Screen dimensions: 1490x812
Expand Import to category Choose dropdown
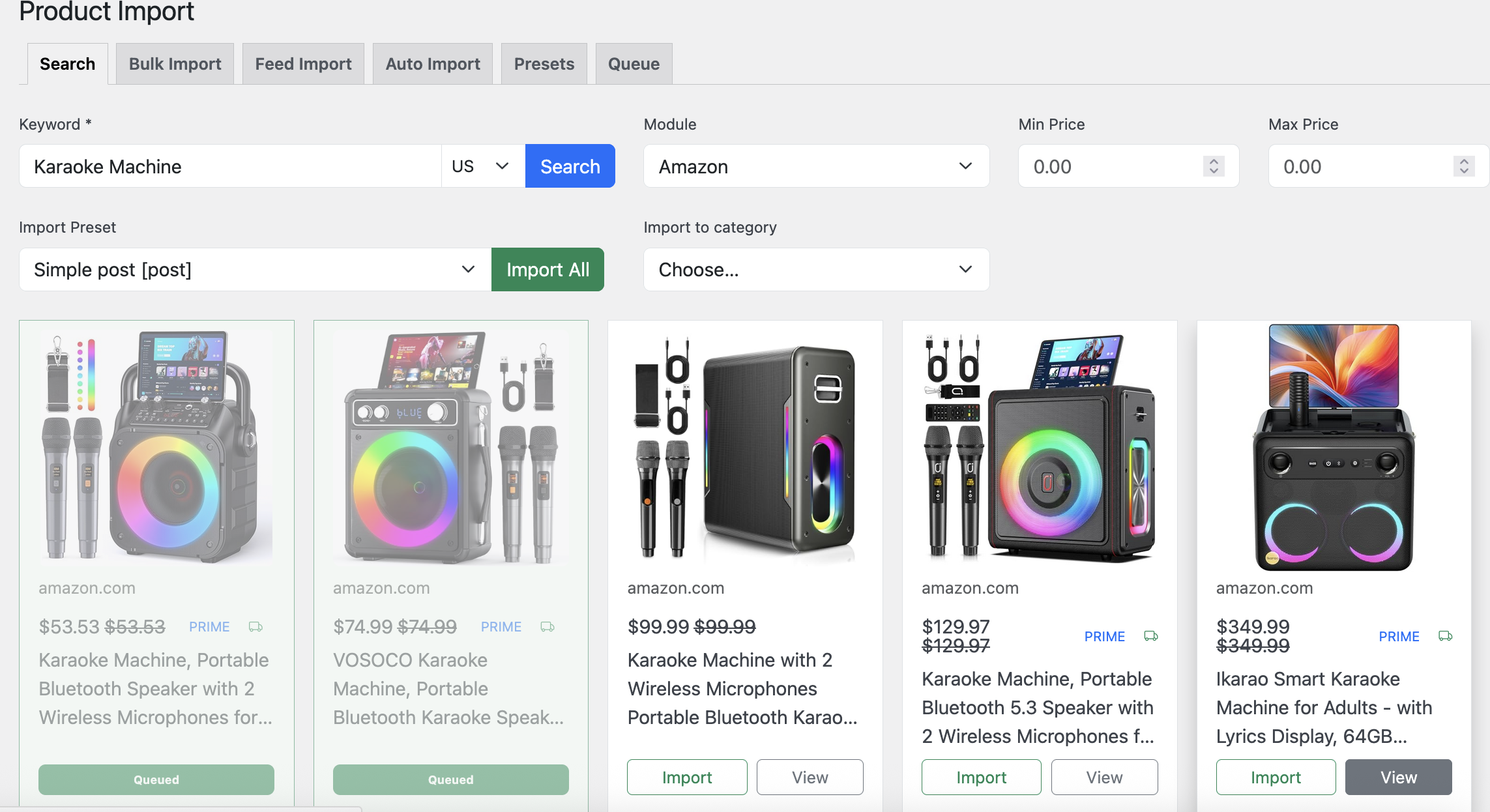tap(816, 269)
